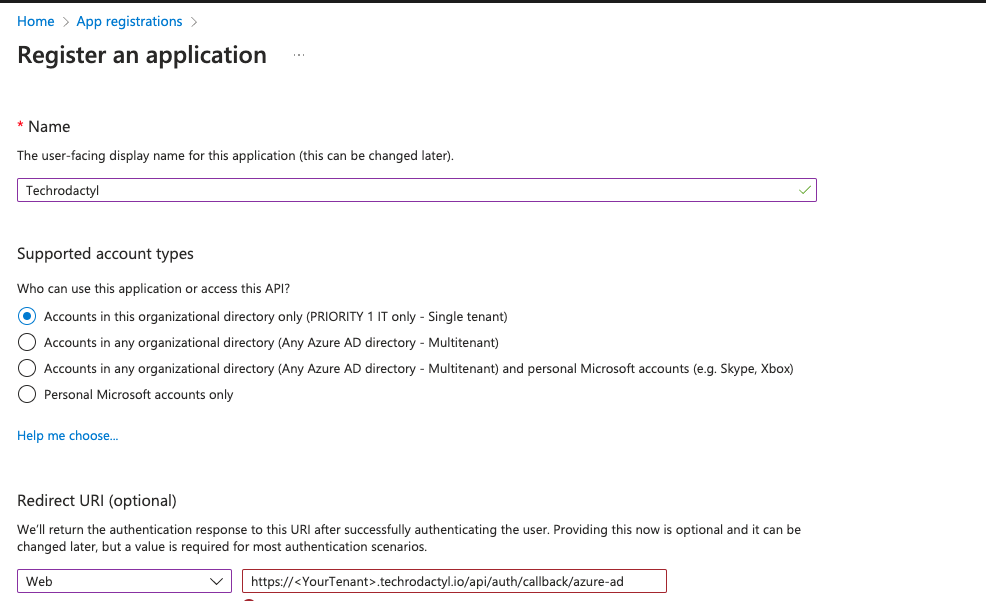
Task: Click the ellipsis beside Register an application
Action: point(298,57)
